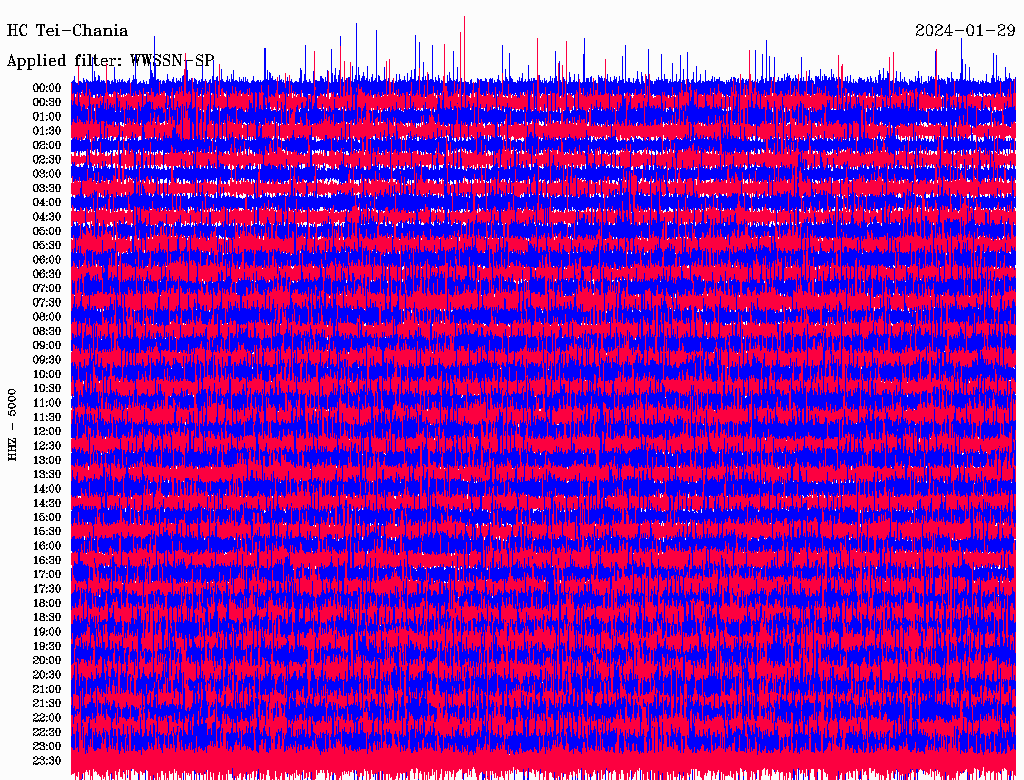The height and width of the screenshot is (780, 1024).
Task: Select the 08:30 time label
Action: 47,331
